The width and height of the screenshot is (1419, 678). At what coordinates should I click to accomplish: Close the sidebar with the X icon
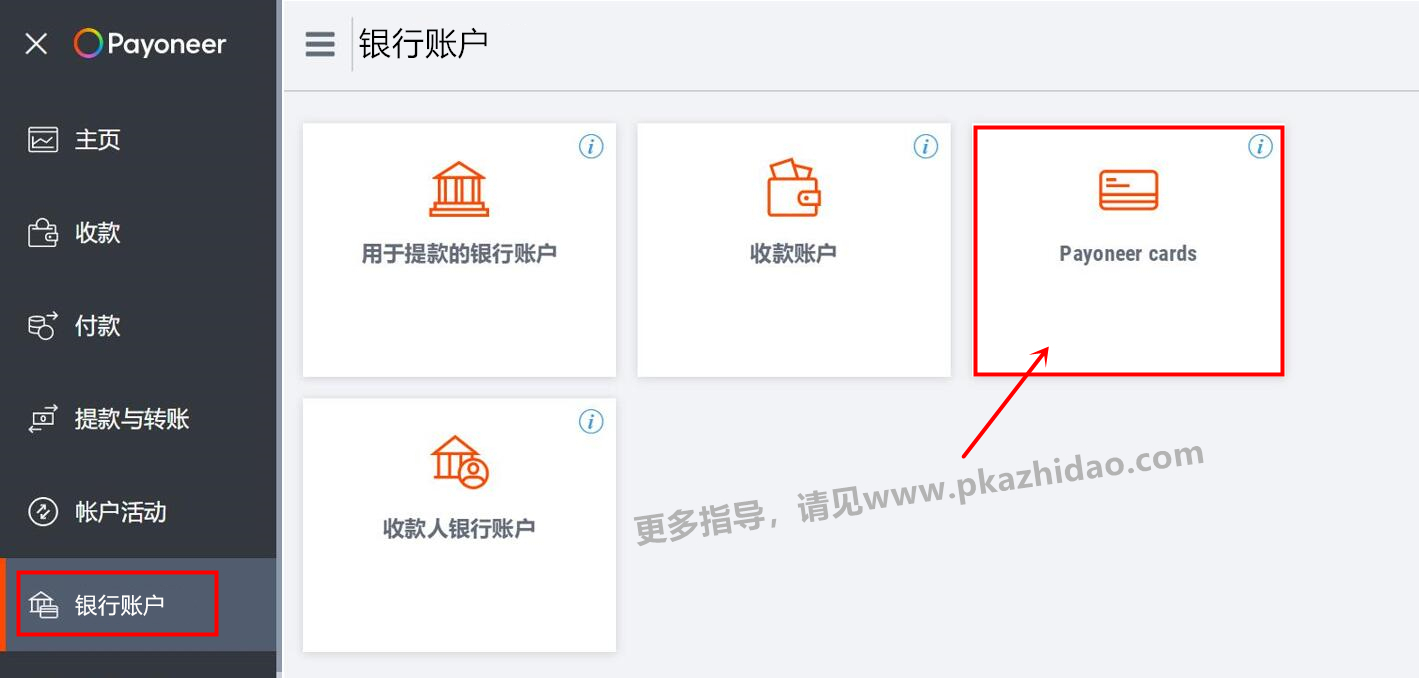tap(36, 44)
